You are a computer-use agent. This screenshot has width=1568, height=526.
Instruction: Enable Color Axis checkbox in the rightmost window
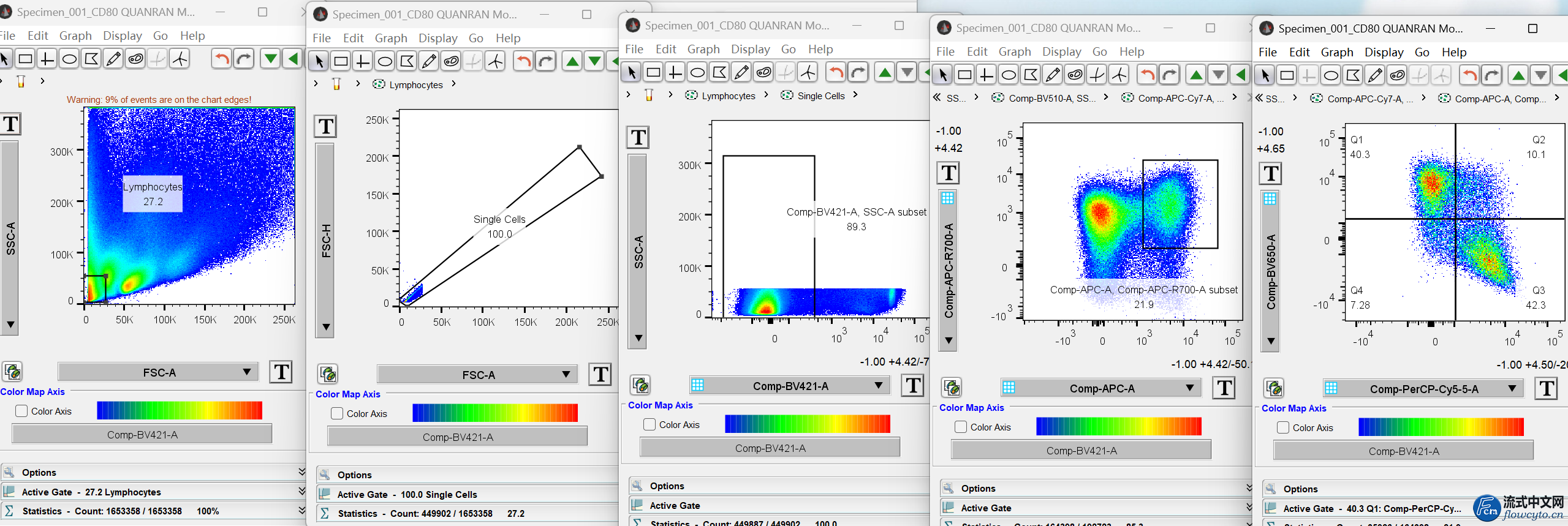click(x=1283, y=427)
